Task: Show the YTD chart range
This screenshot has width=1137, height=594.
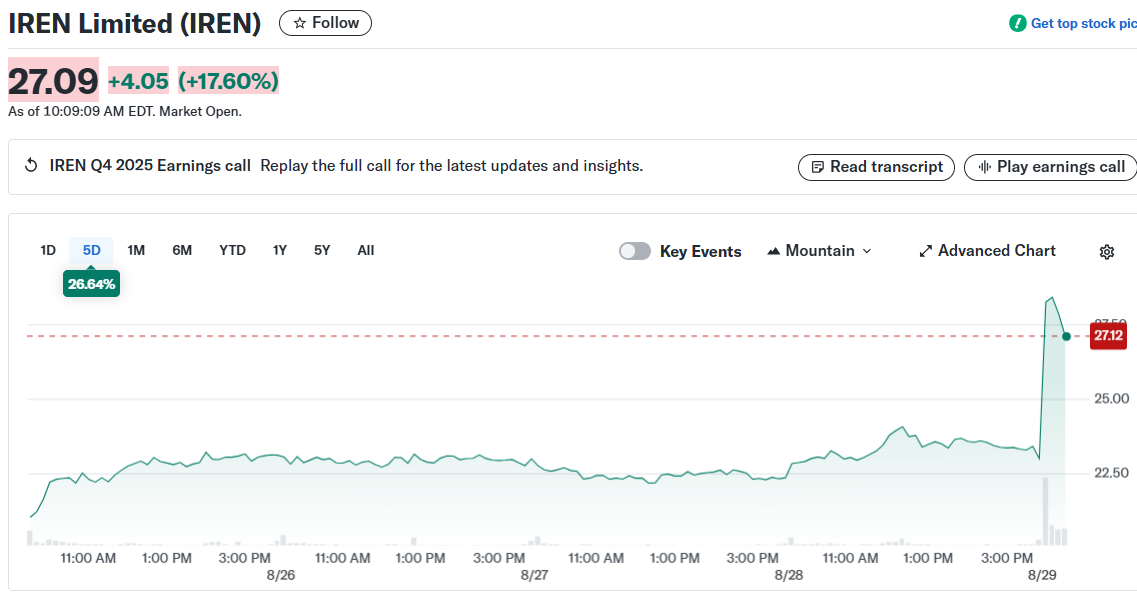Action: [232, 250]
